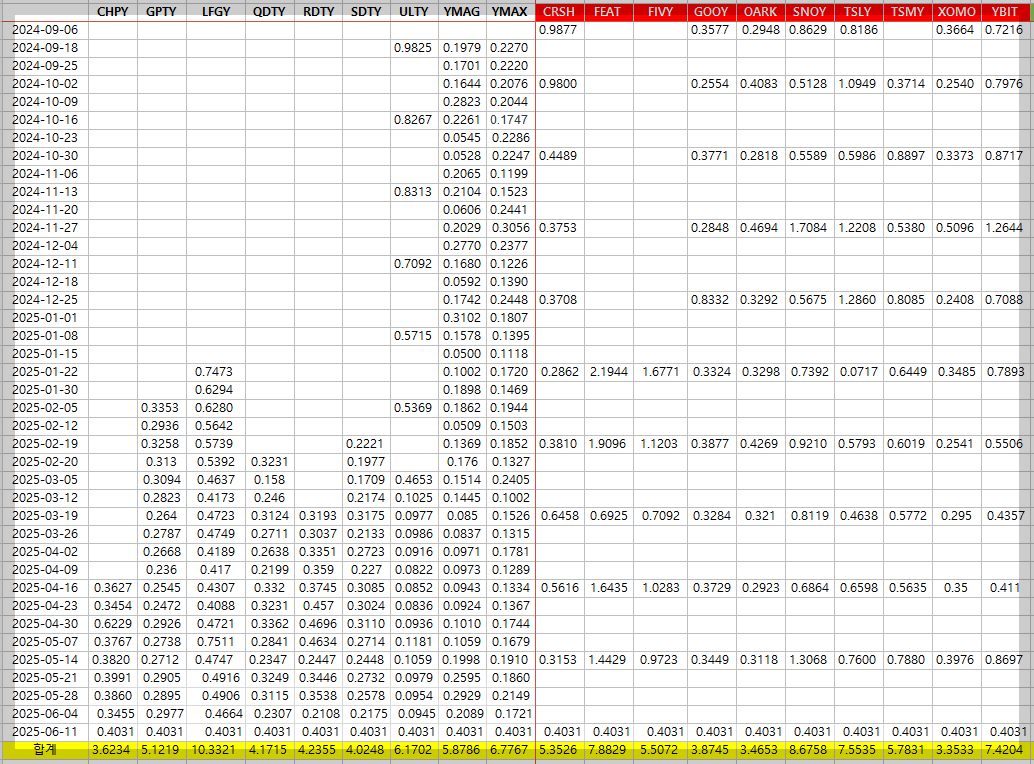The image size is (1034, 764).
Task: Select CHPY total value 3.6234
Action: pos(113,749)
